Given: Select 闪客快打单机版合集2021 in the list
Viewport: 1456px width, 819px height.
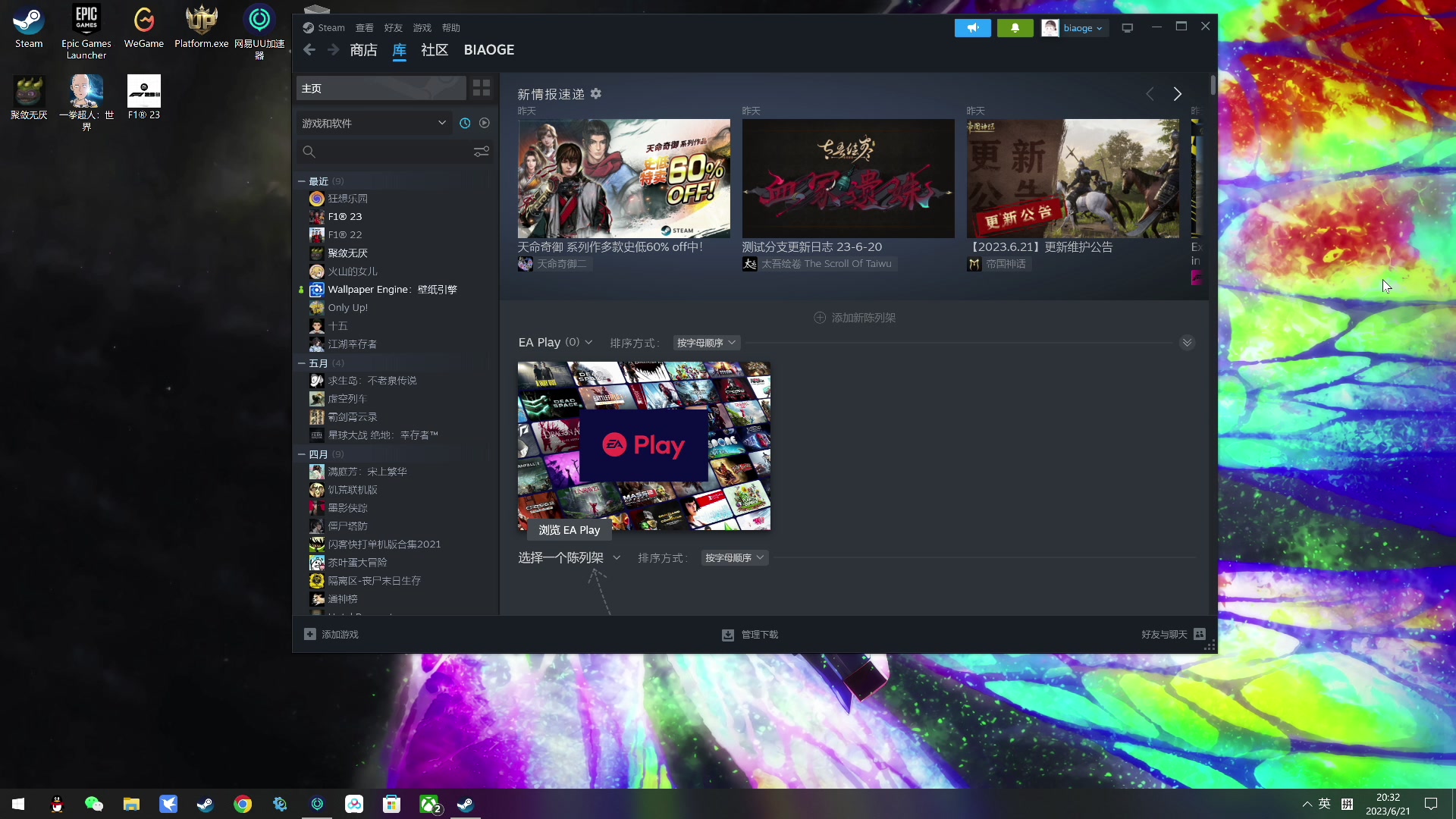Looking at the screenshot, I should (x=384, y=544).
